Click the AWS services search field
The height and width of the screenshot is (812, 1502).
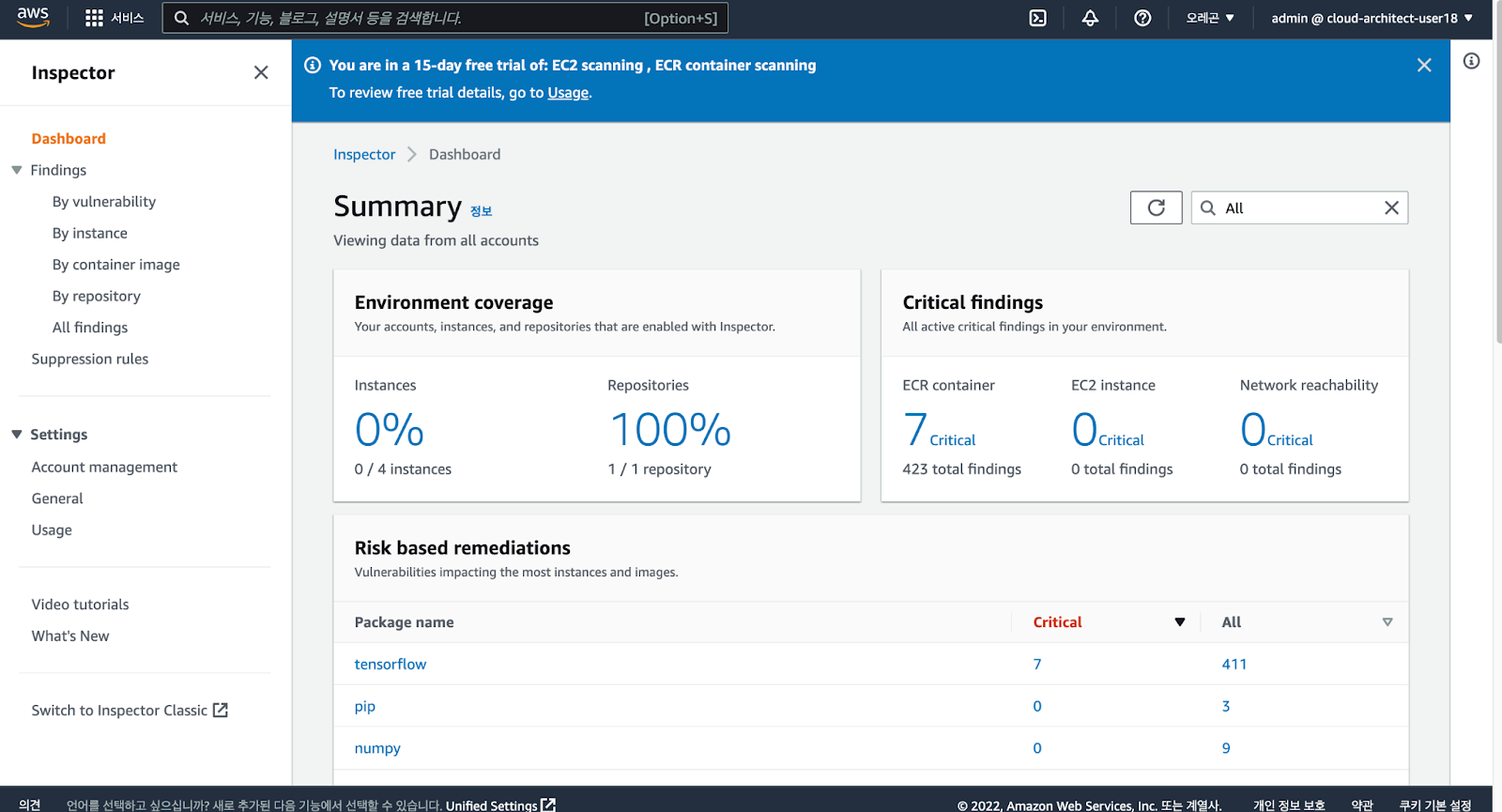click(445, 18)
